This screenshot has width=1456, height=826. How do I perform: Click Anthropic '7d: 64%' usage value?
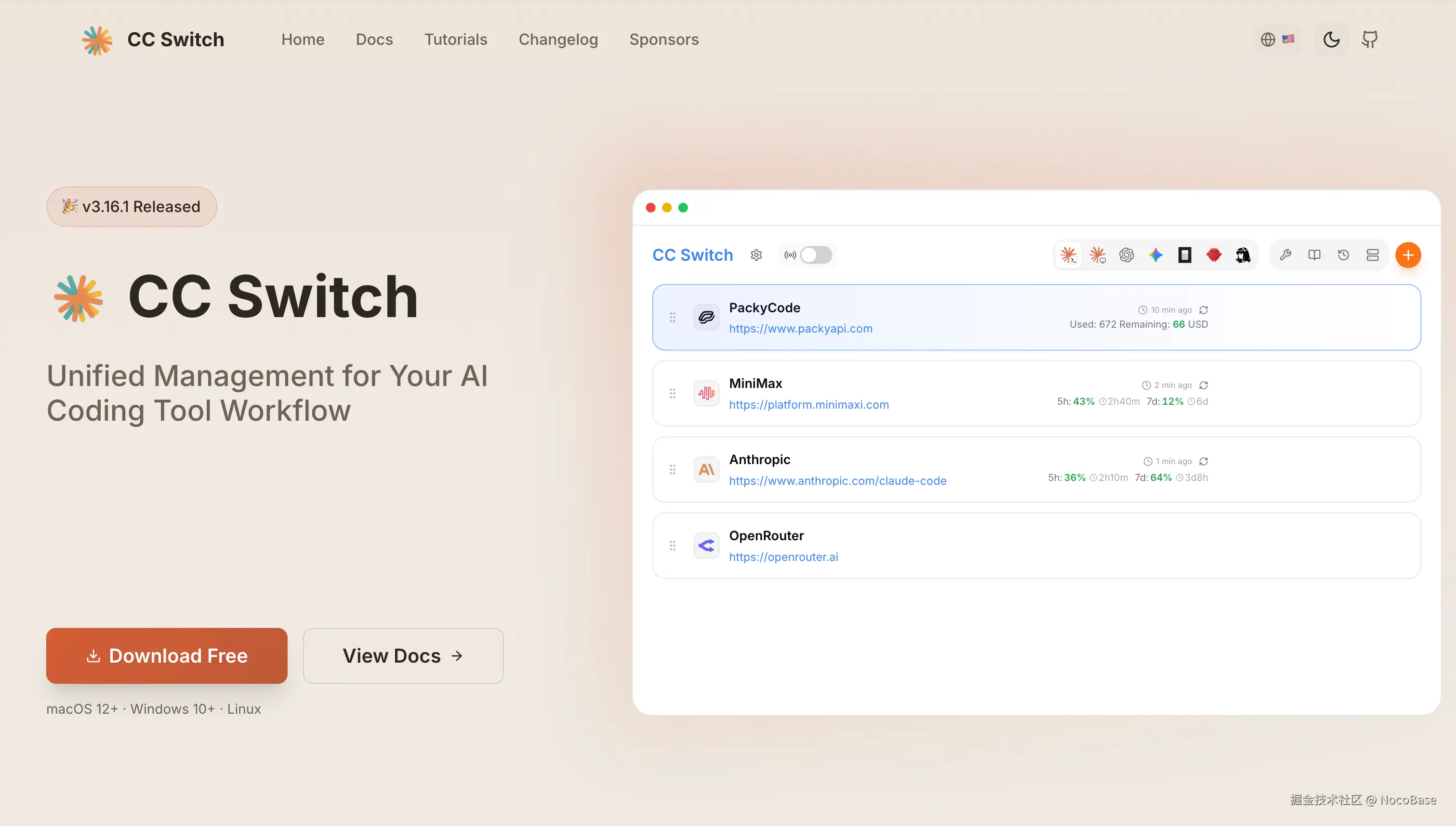[x=1152, y=478]
